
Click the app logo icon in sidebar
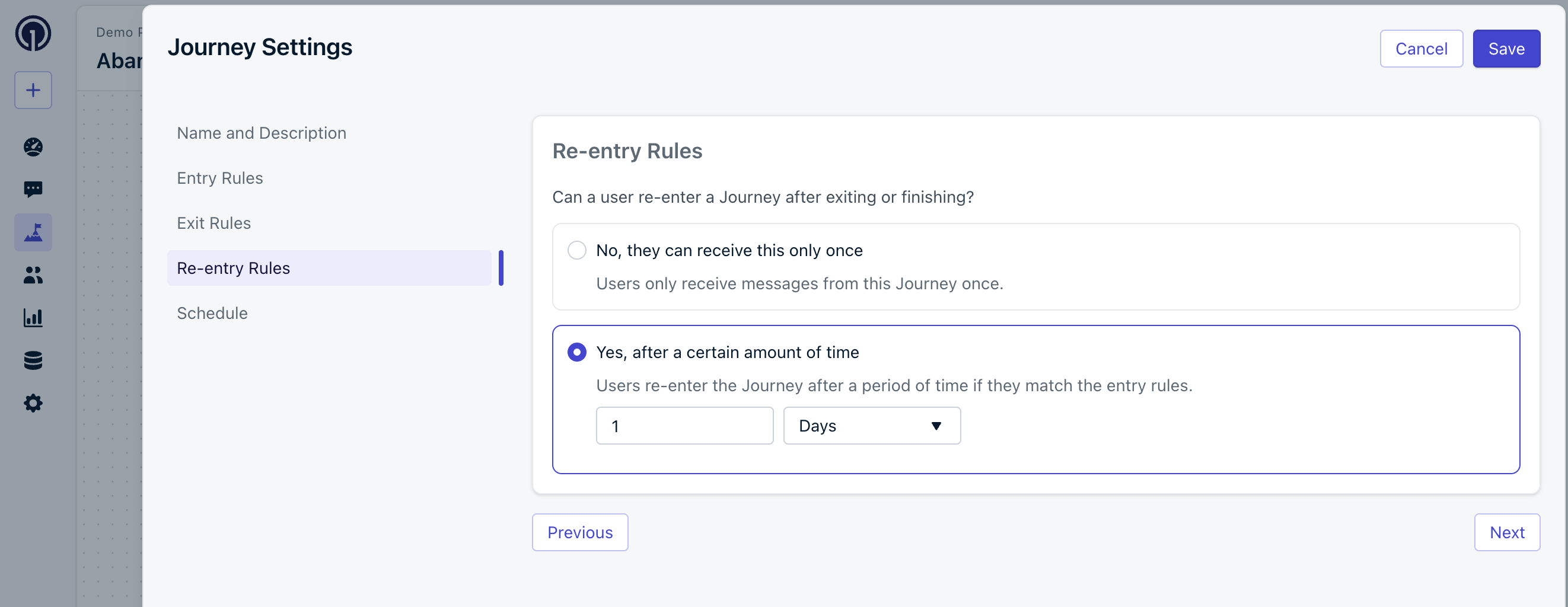tap(33, 33)
